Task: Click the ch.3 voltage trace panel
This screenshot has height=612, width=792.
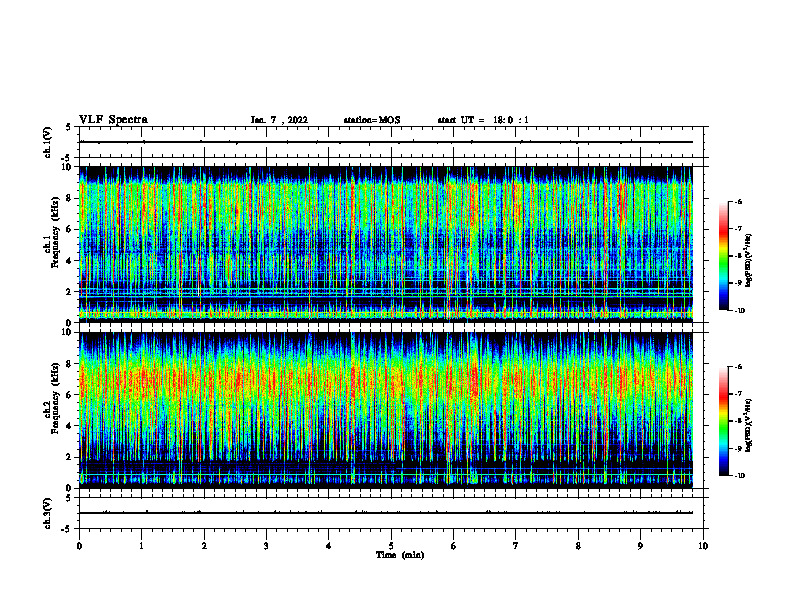Action: 391,513
